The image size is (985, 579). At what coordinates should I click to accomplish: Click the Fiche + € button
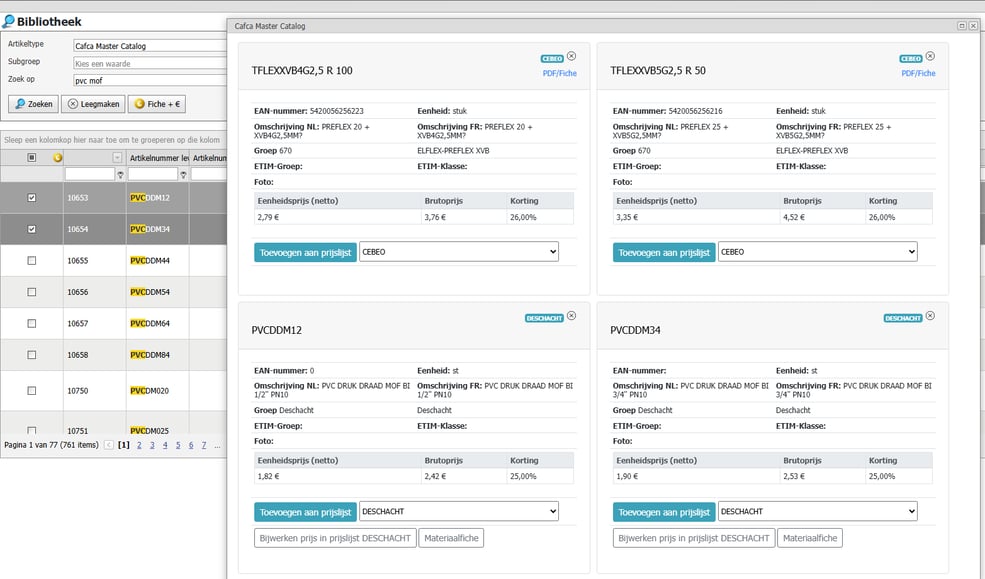coord(157,104)
